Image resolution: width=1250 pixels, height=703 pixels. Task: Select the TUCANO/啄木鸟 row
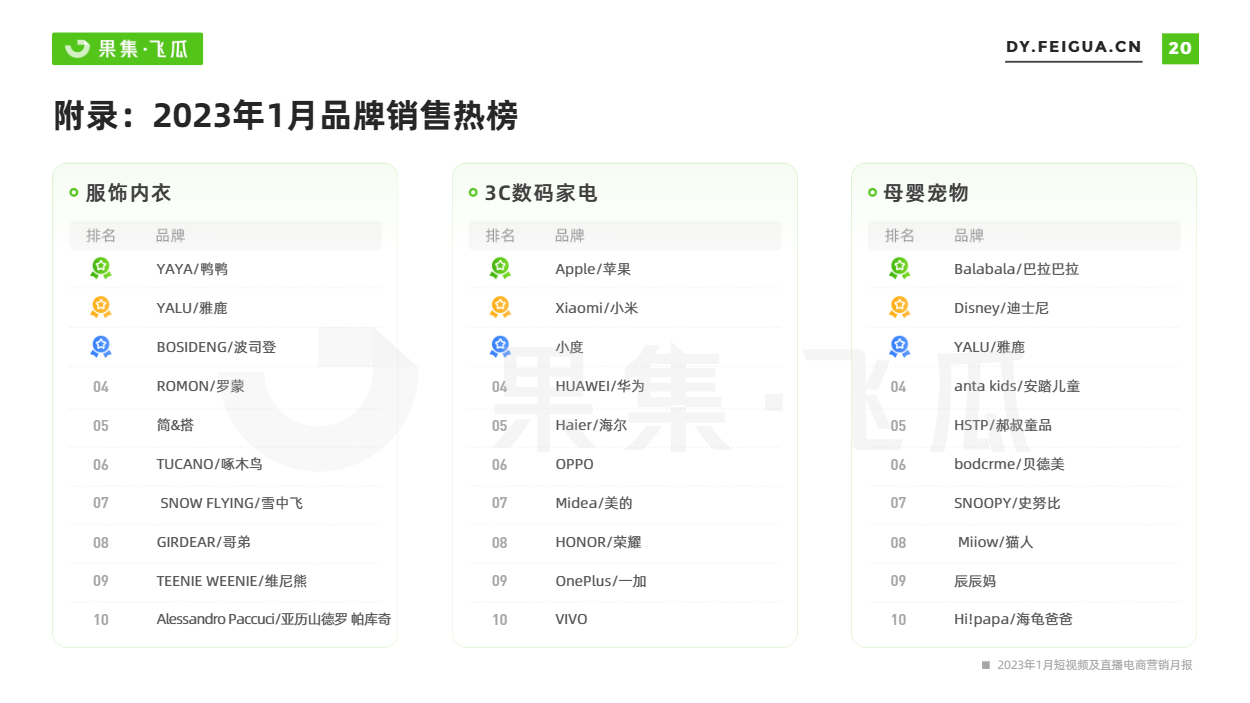226,464
